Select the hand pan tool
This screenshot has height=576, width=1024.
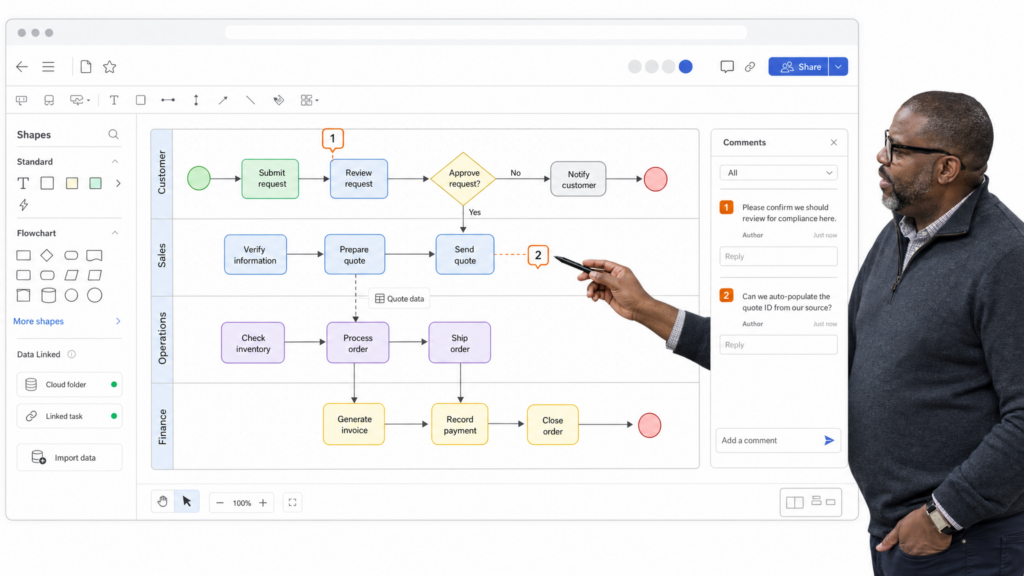[x=162, y=502]
